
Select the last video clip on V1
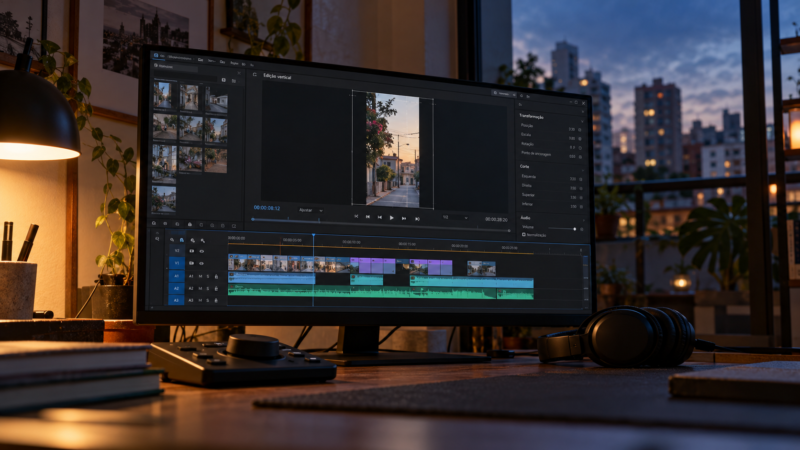tap(481, 268)
